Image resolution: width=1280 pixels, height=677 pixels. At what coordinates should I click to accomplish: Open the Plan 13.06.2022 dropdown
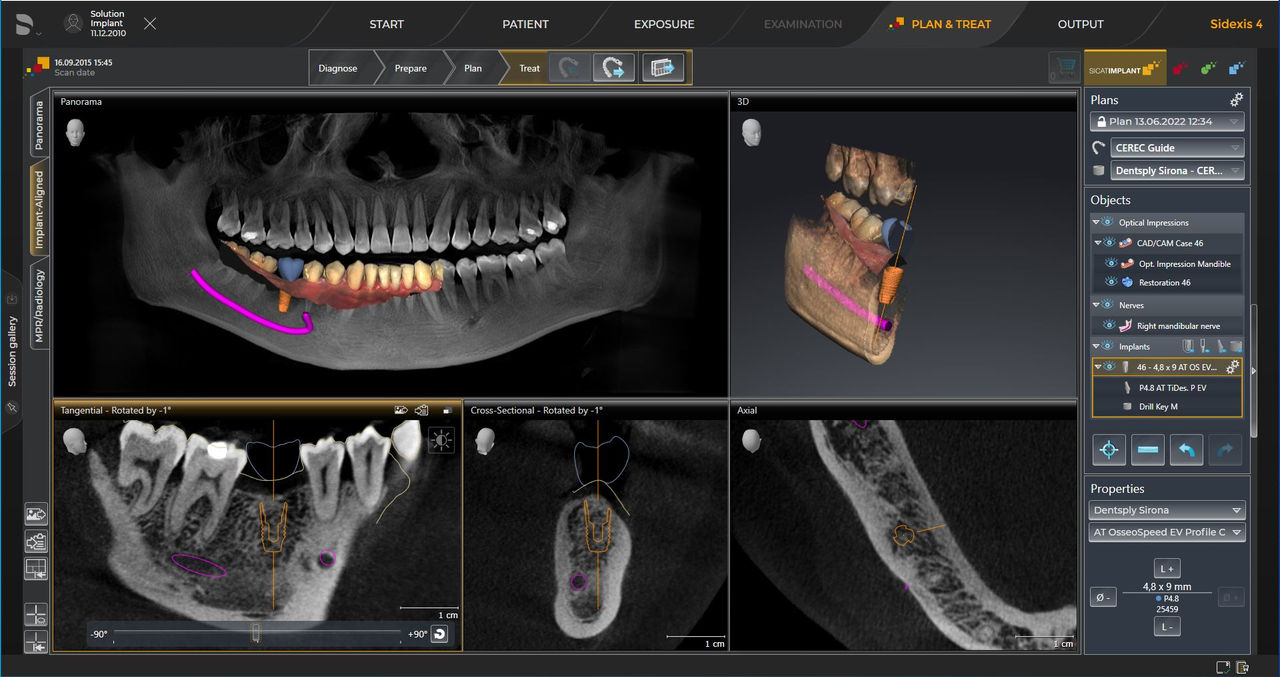[x=1166, y=121]
